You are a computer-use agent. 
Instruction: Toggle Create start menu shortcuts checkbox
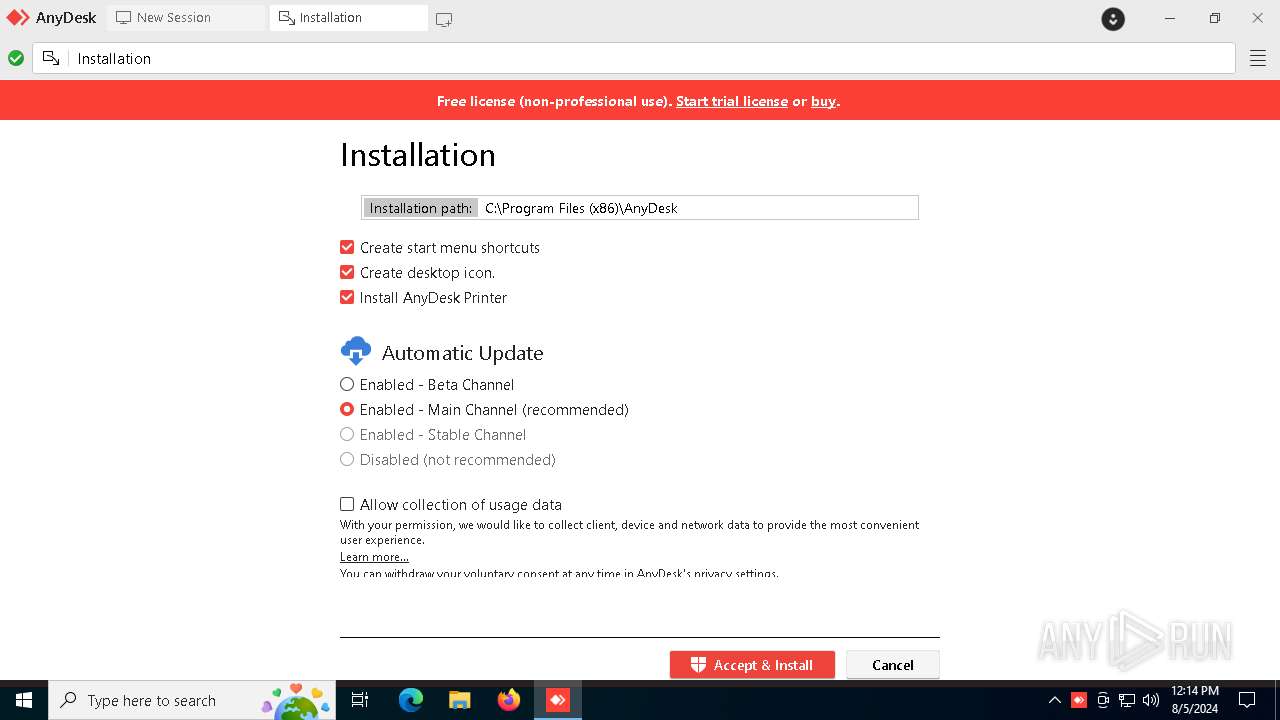(347, 247)
